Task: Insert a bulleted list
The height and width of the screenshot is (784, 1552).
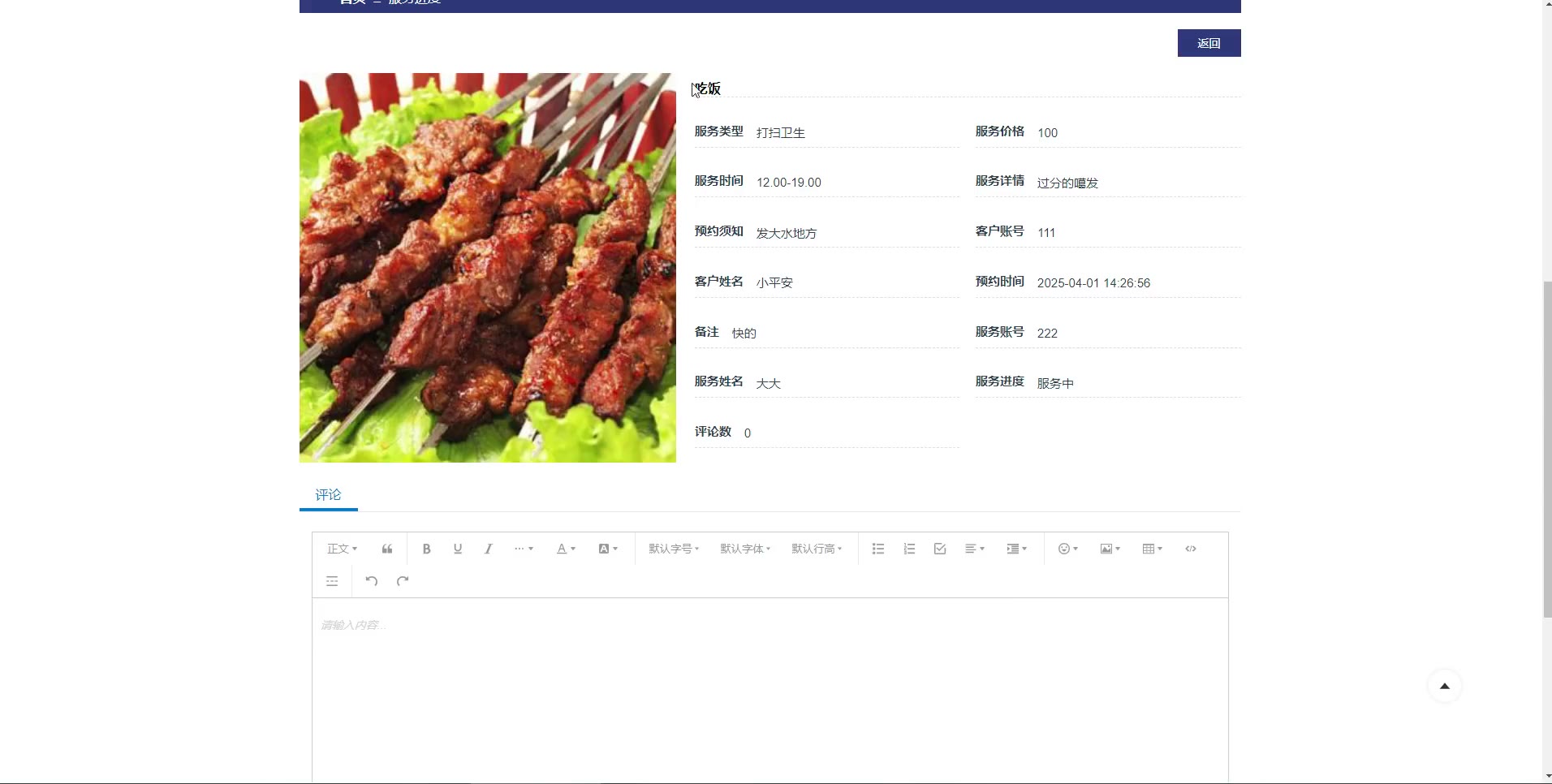Action: coord(878,549)
